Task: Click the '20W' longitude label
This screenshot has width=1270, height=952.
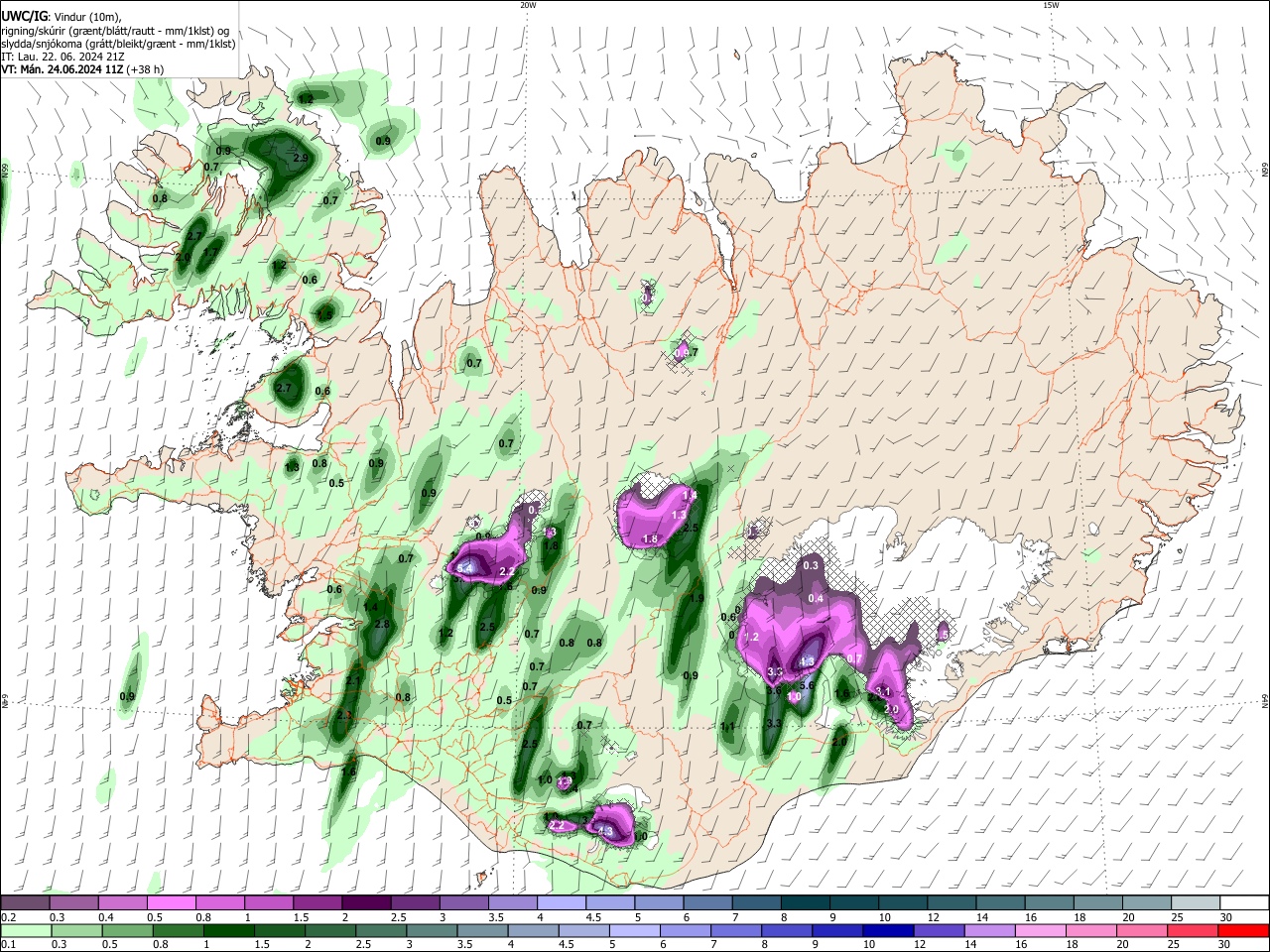Action: point(528,5)
